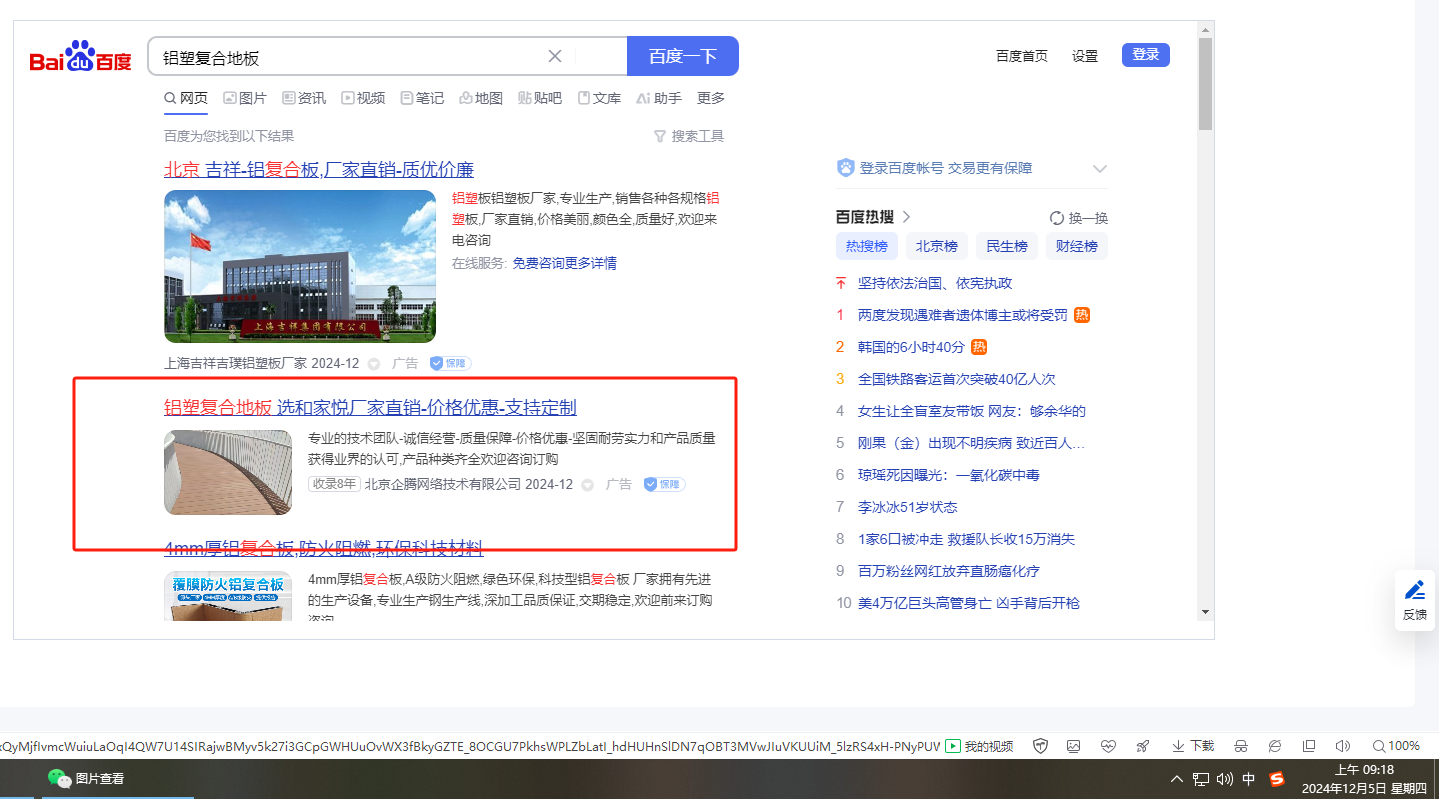Open the 铝塑复合地板 选和家悦 result link
This screenshot has height=799, width=1439.
coord(370,408)
